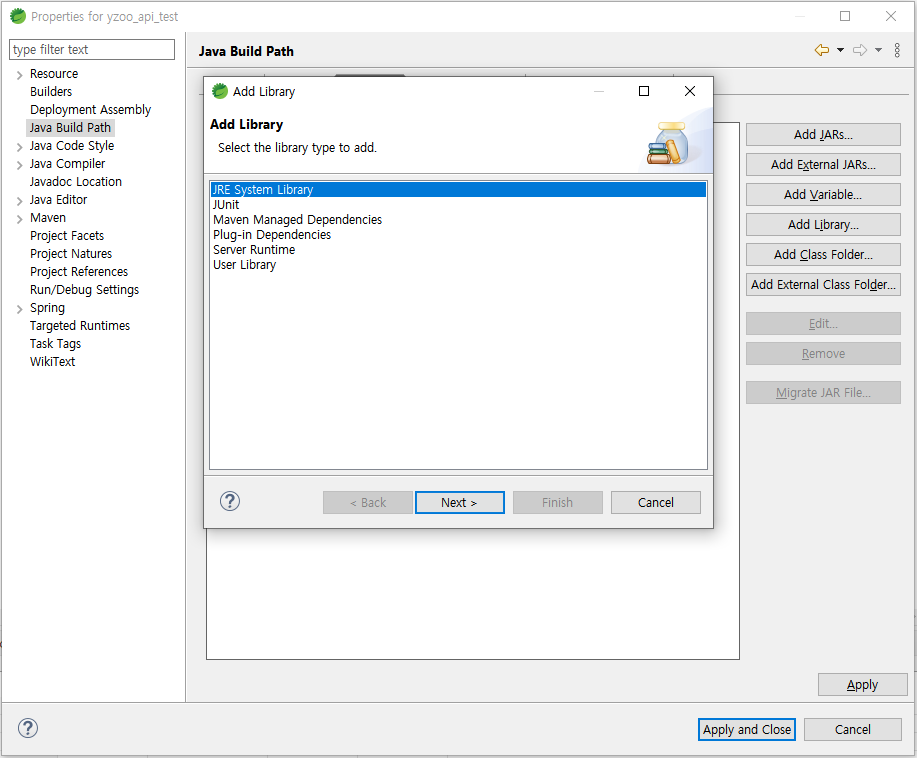Click Apply and Close button
The height and width of the screenshot is (758, 917).
coord(747,729)
